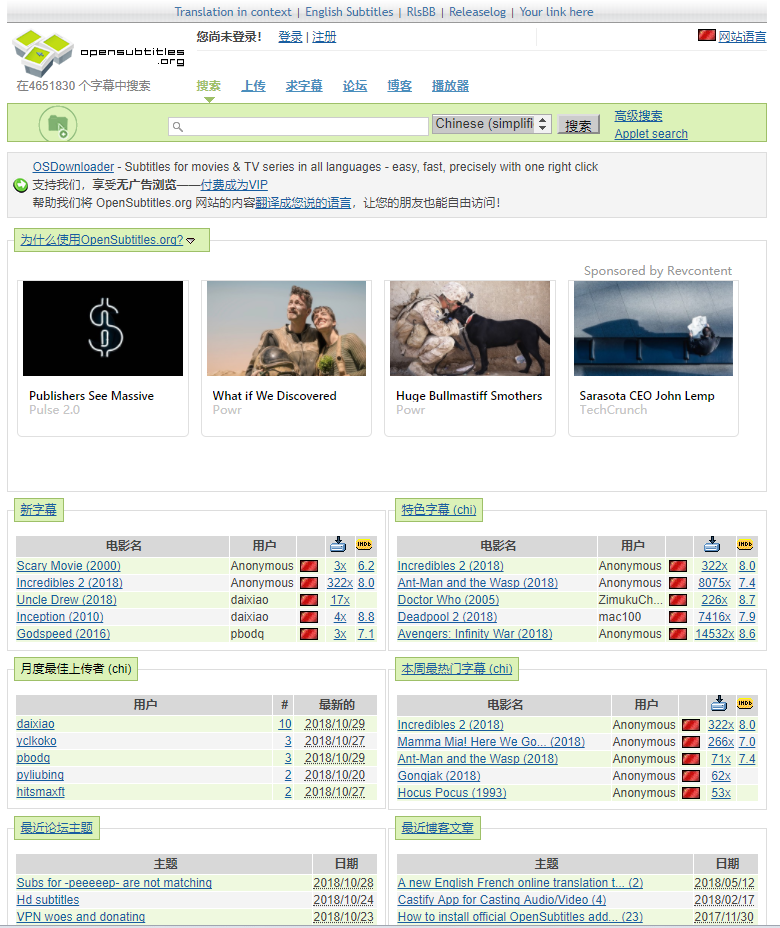Click the 14532x download count
The height and width of the screenshot is (928, 780).
[714, 634]
